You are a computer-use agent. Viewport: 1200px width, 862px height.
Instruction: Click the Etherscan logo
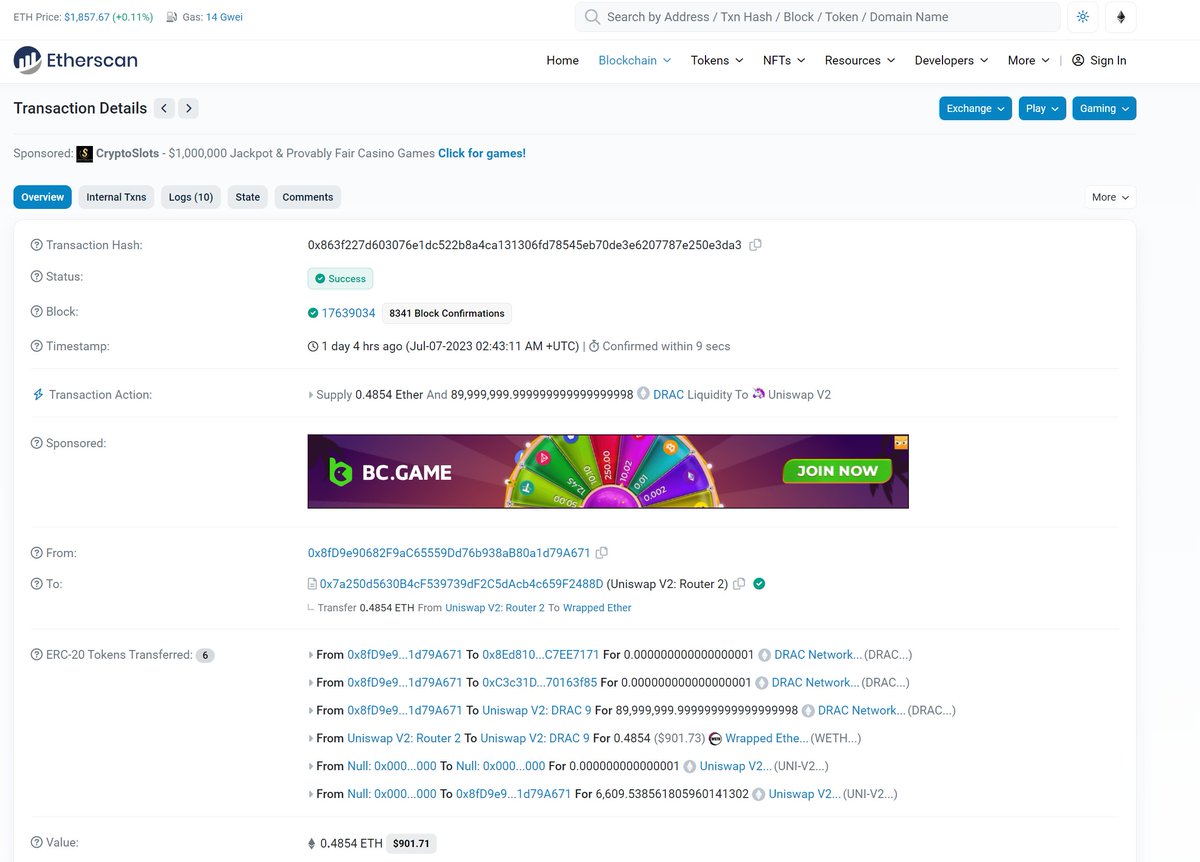(76, 60)
